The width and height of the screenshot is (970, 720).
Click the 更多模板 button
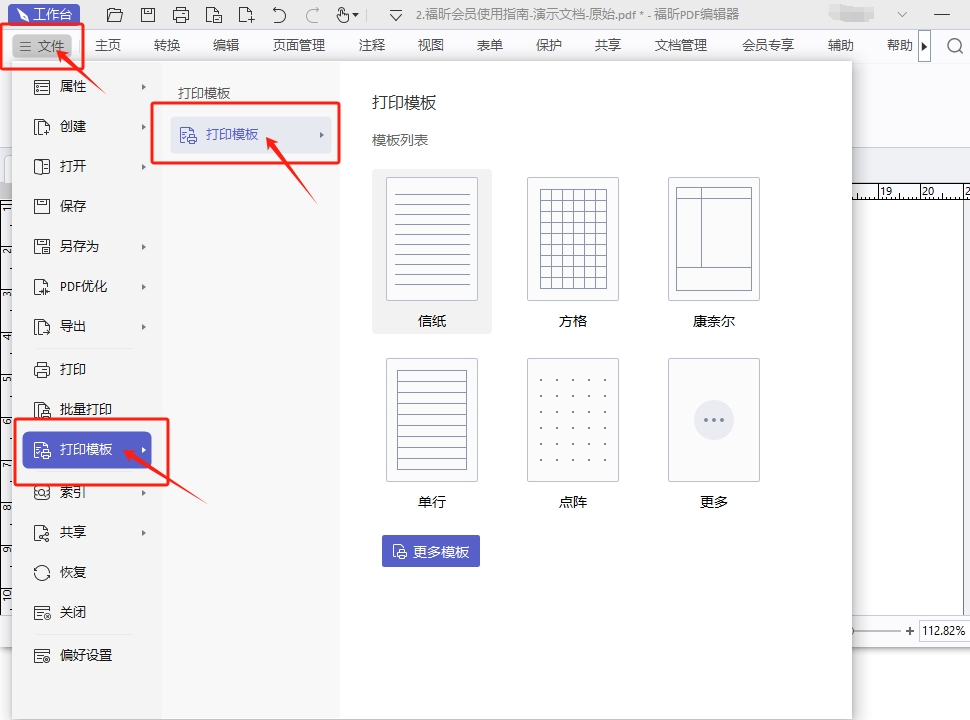(x=431, y=551)
